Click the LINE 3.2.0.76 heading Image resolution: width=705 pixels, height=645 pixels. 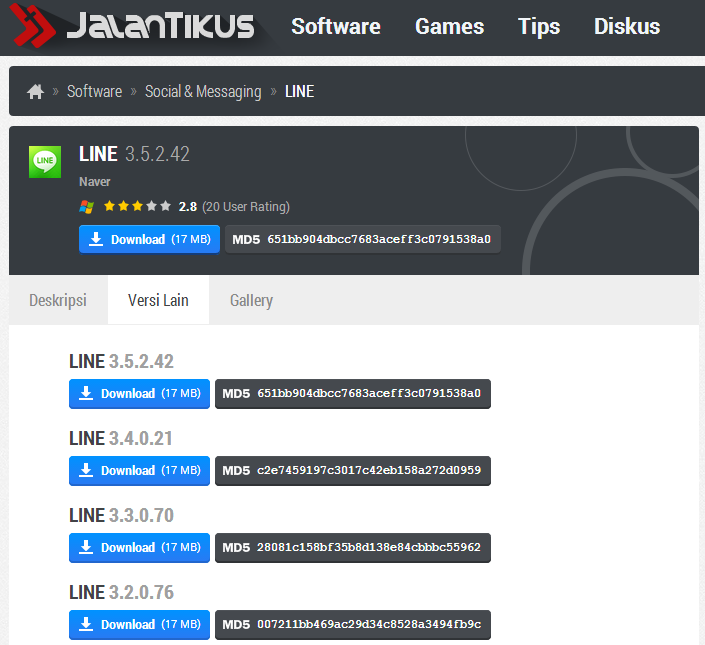click(121, 592)
